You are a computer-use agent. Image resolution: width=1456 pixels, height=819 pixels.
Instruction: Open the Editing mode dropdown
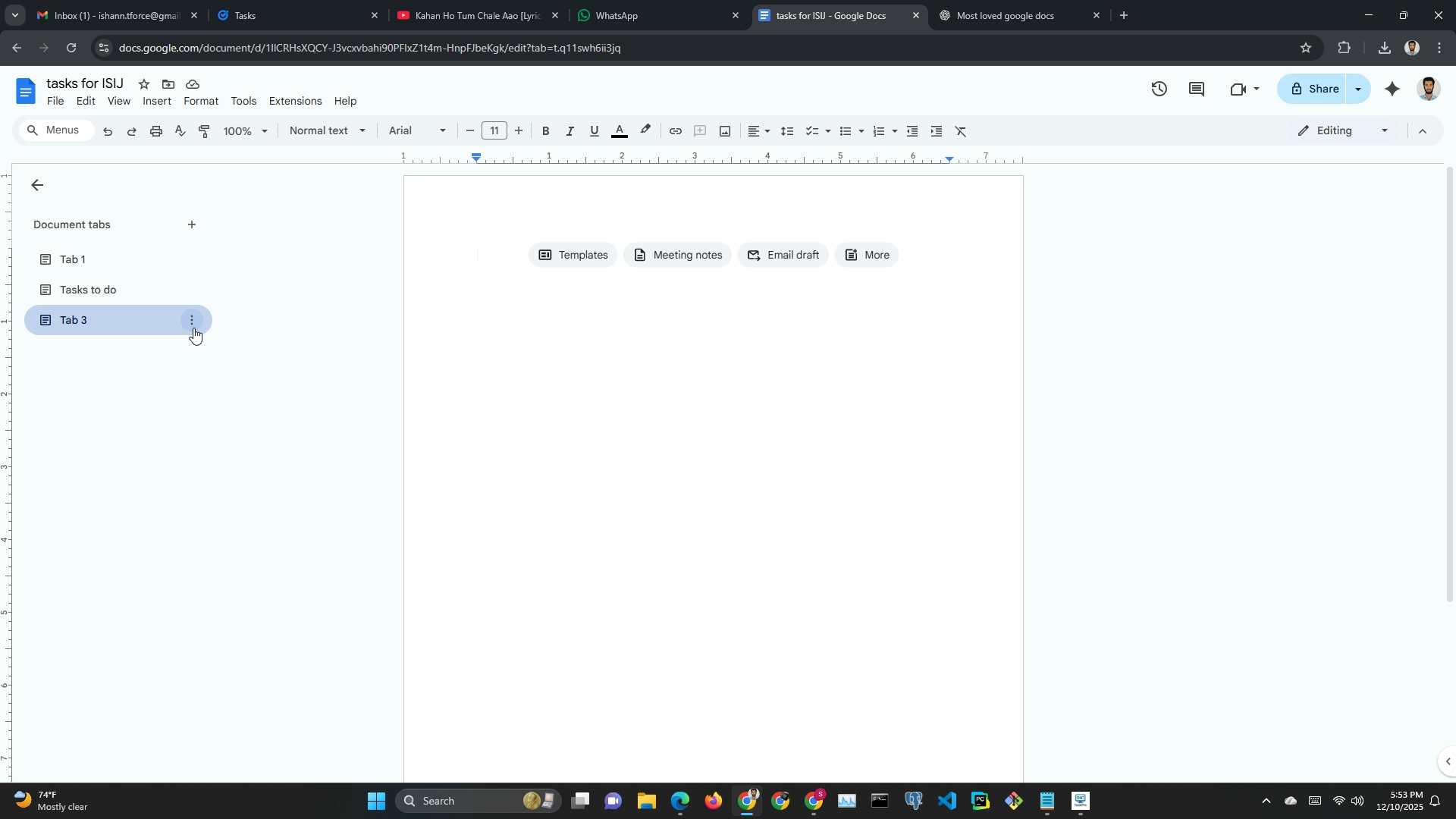pyautogui.click(x=1343, y=131)
